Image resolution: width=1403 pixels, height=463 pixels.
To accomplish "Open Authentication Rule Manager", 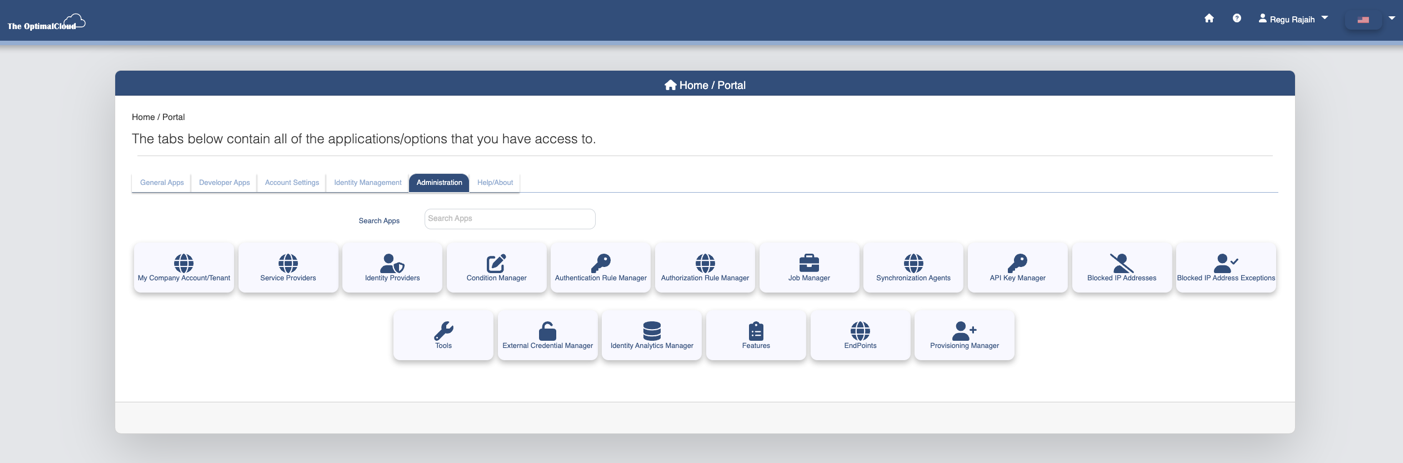I will (x=601, y=268).
